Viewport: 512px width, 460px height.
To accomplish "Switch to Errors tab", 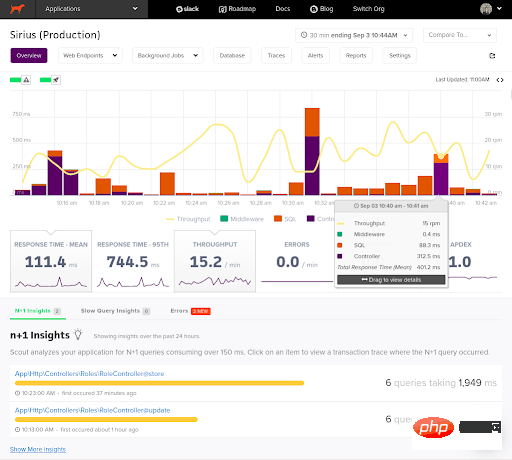I will point(190,311).
